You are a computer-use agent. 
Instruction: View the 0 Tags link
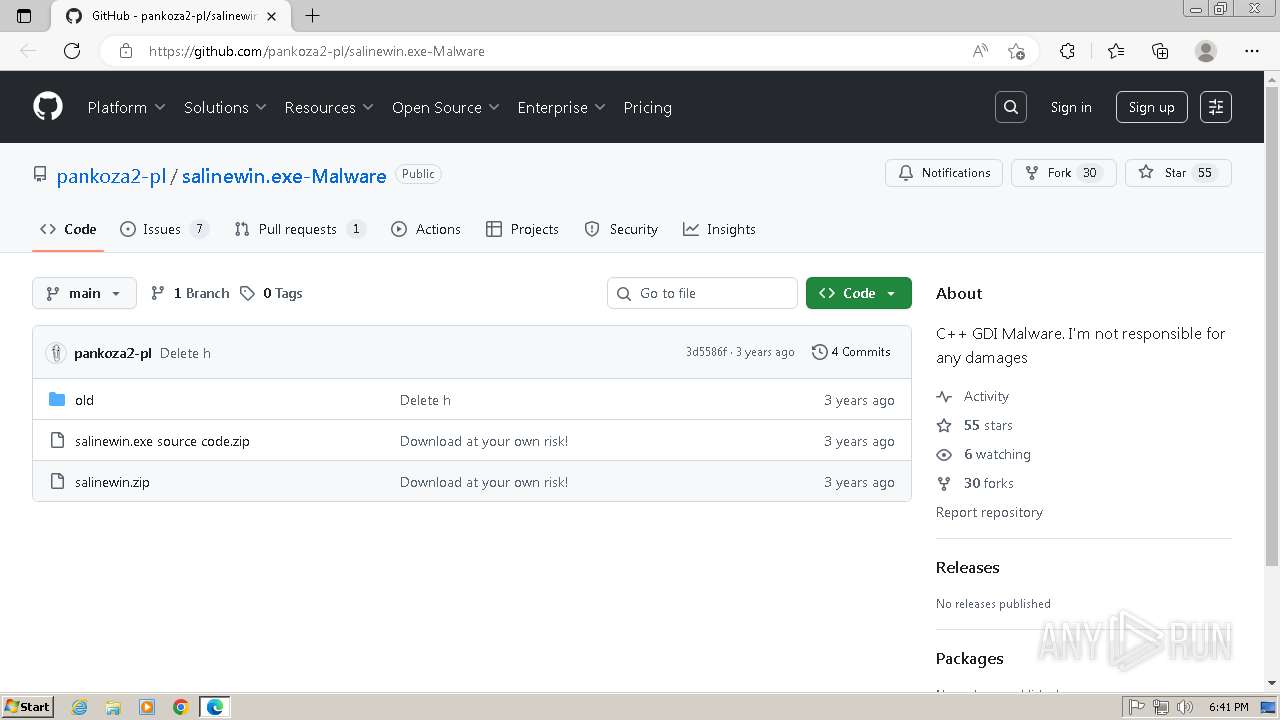coord(271,293)
